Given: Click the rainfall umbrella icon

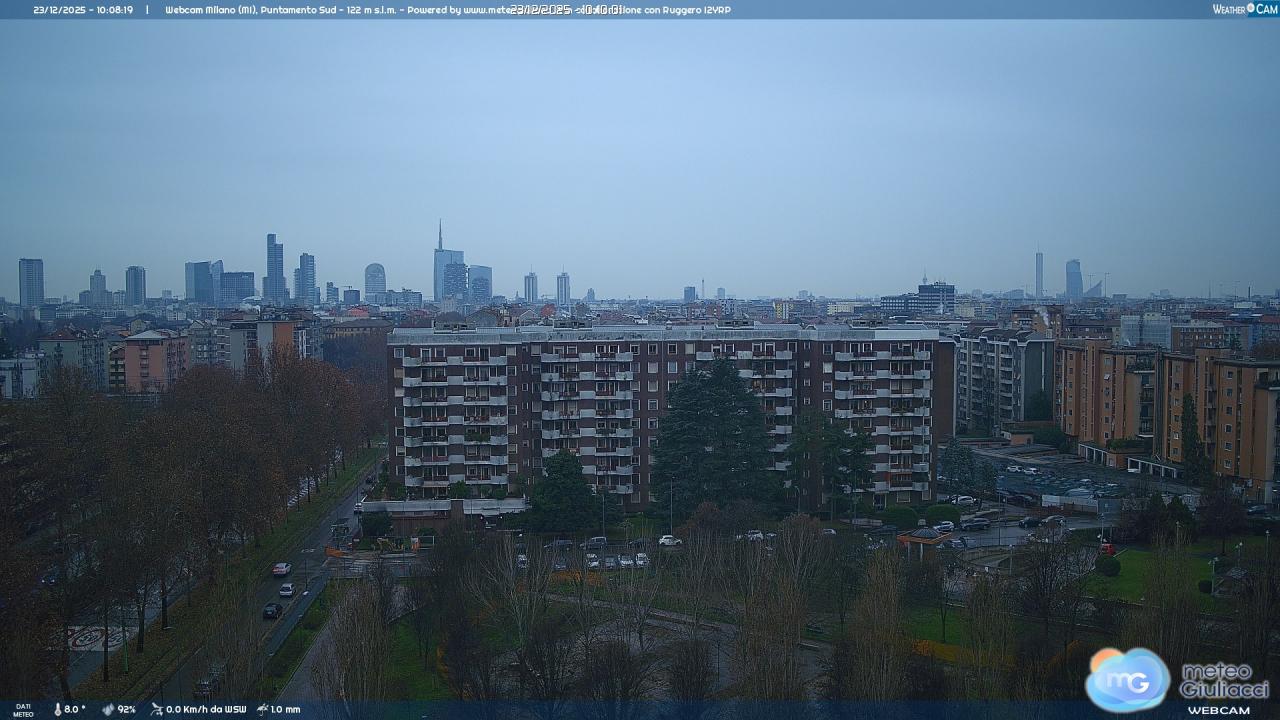Looking at the screenshot, I should (x=262, y=709).
